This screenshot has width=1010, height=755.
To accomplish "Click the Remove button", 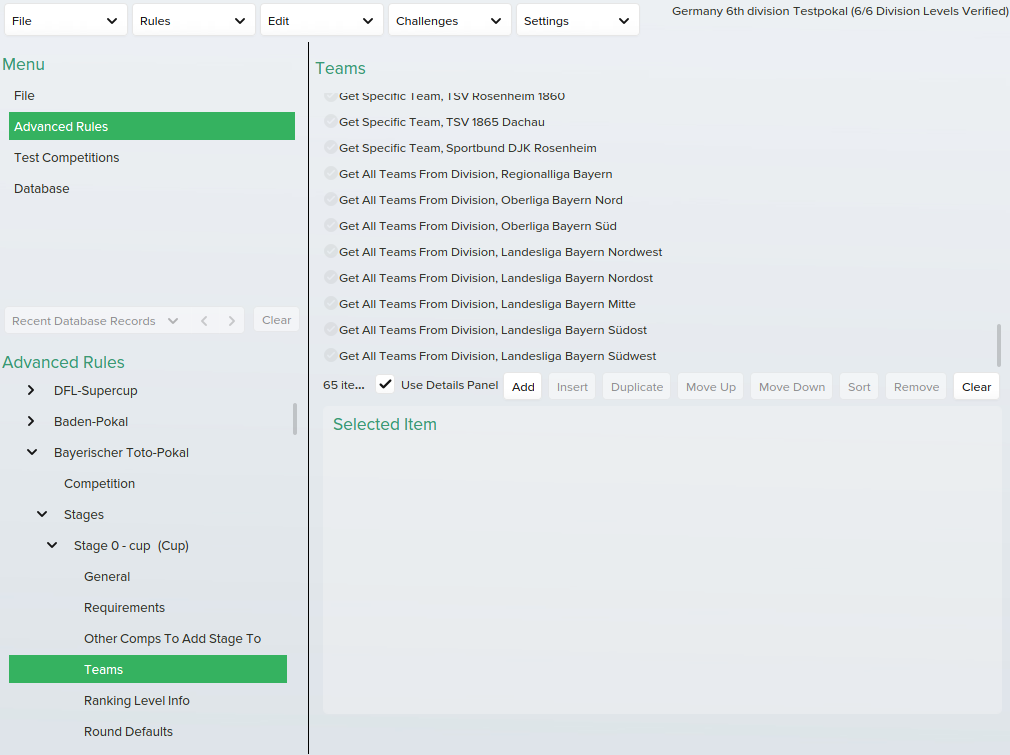I will pyautogui.click(x=916, y=387).
